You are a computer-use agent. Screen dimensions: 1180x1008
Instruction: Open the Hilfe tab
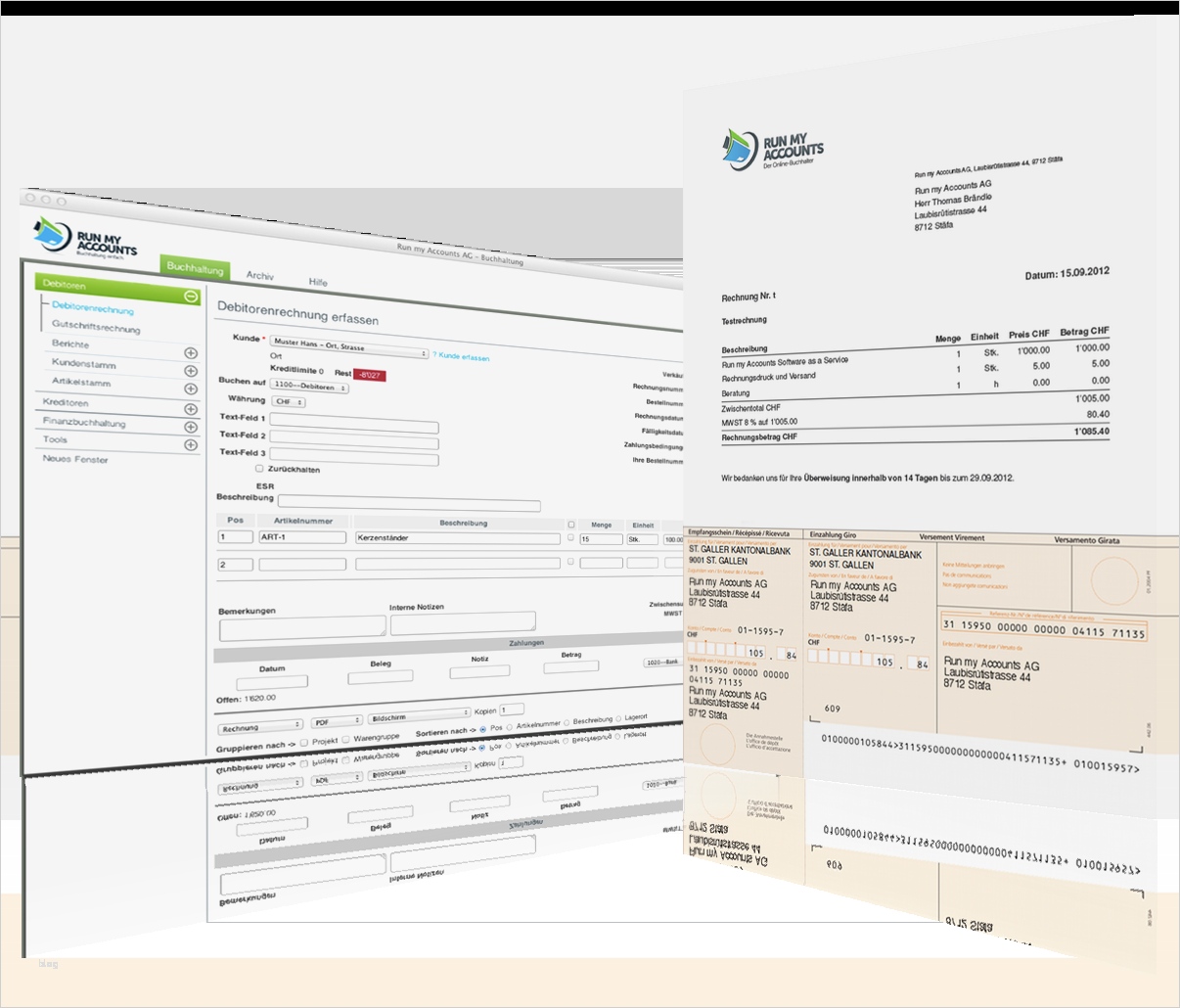click(x=318, y=282)
